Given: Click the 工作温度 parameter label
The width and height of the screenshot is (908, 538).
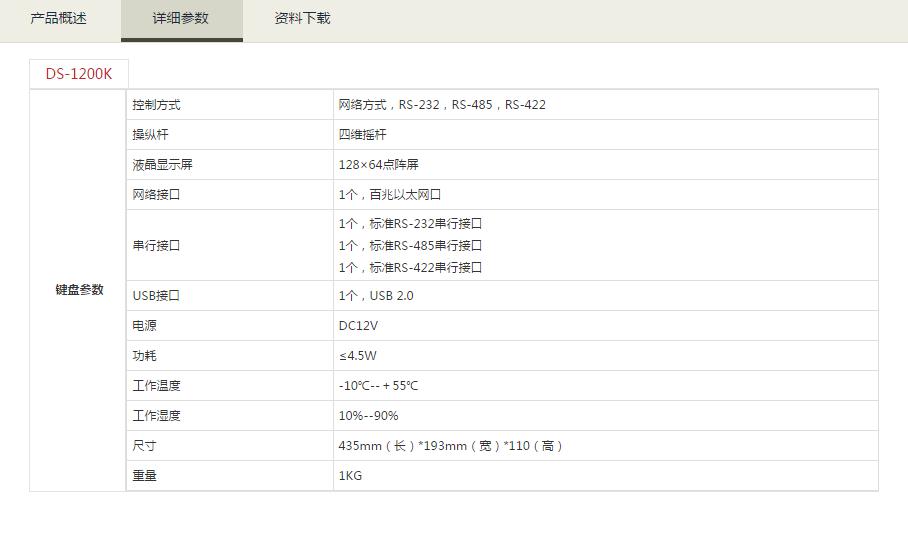Looking at the screenshot, I should pyautogui.click(x=157, y=386).
